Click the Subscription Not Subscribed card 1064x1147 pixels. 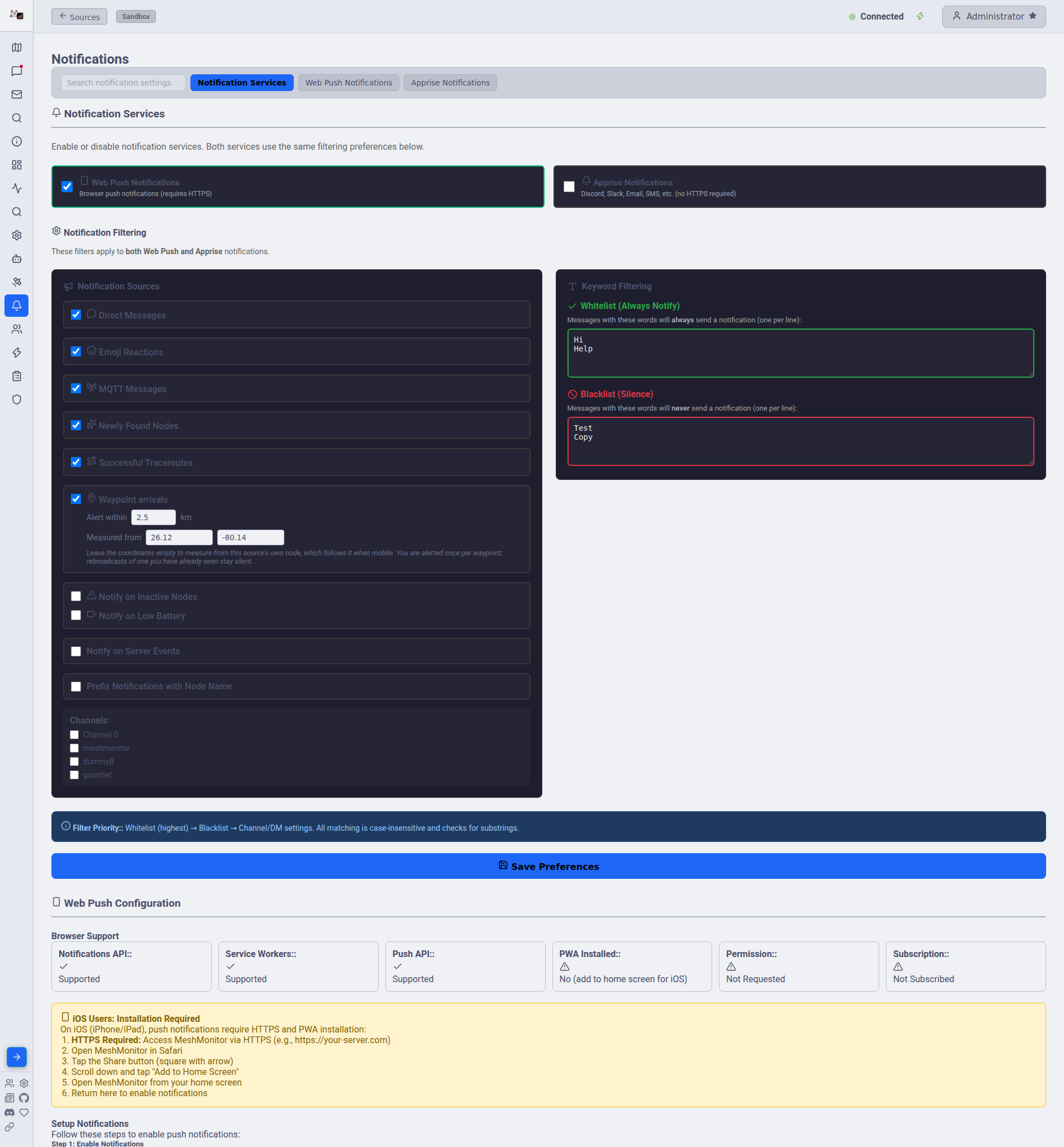point(966,966)
